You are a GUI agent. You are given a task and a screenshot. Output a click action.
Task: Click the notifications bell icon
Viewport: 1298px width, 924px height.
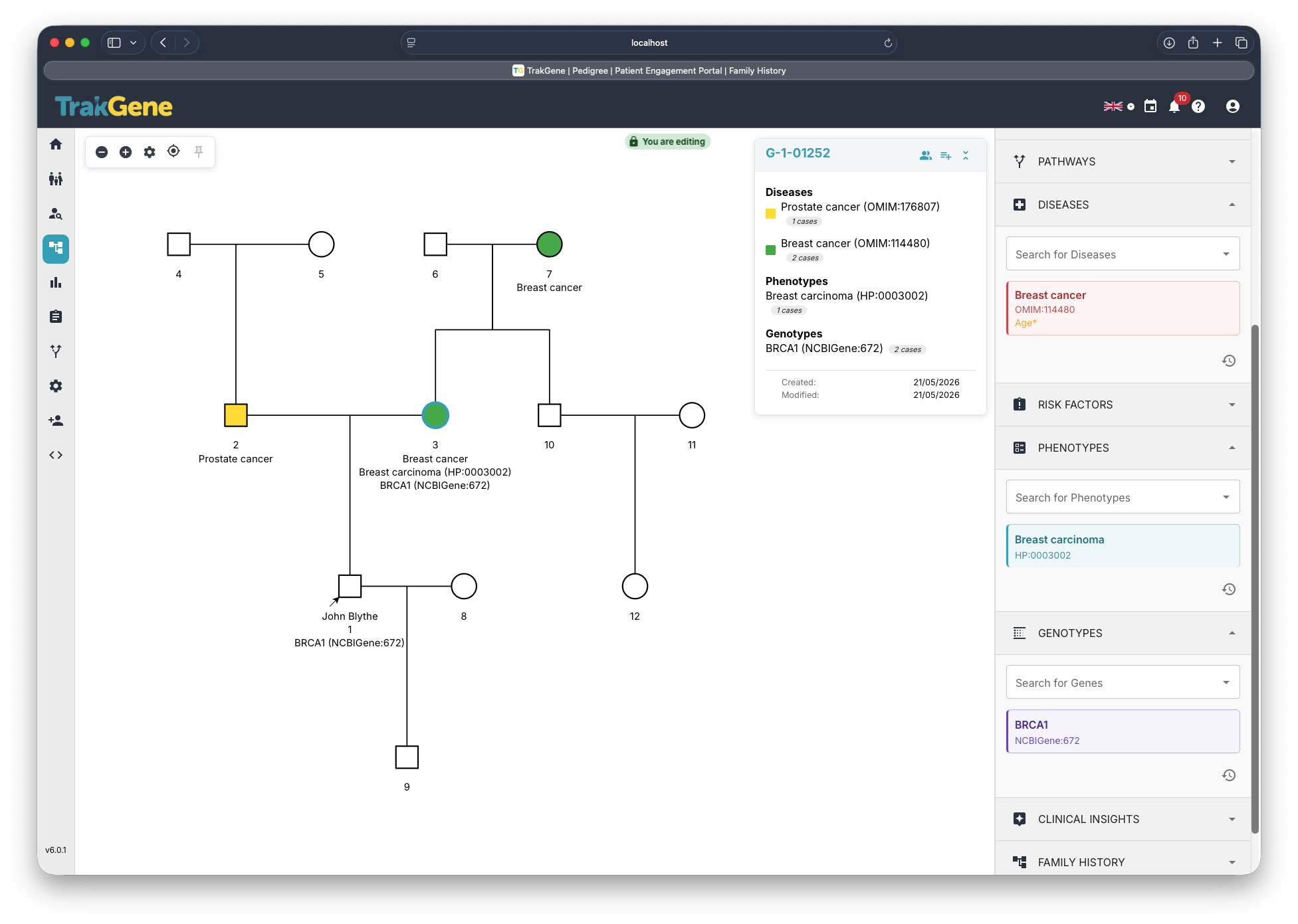point(1174,106)
